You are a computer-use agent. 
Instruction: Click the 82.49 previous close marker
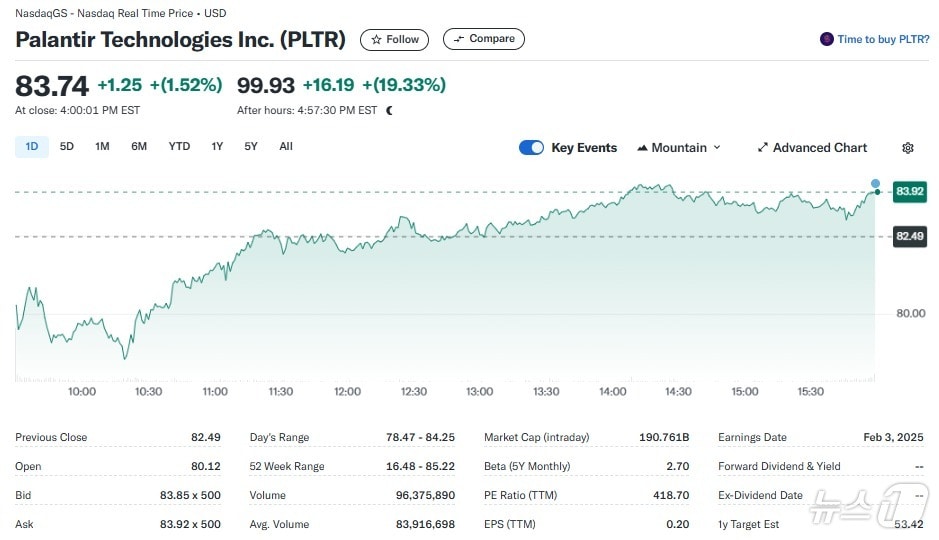point(909,236)
